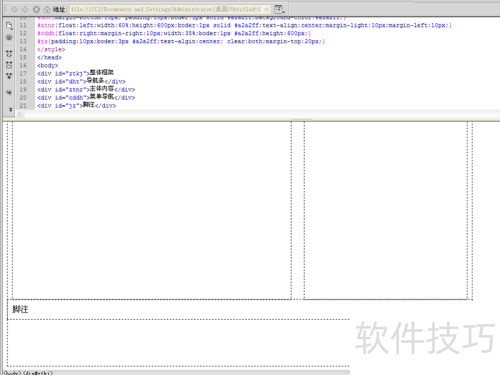Open the address bar dropdown arrow
This screenshot has height=375, width=500.
[x=266, y=10]
